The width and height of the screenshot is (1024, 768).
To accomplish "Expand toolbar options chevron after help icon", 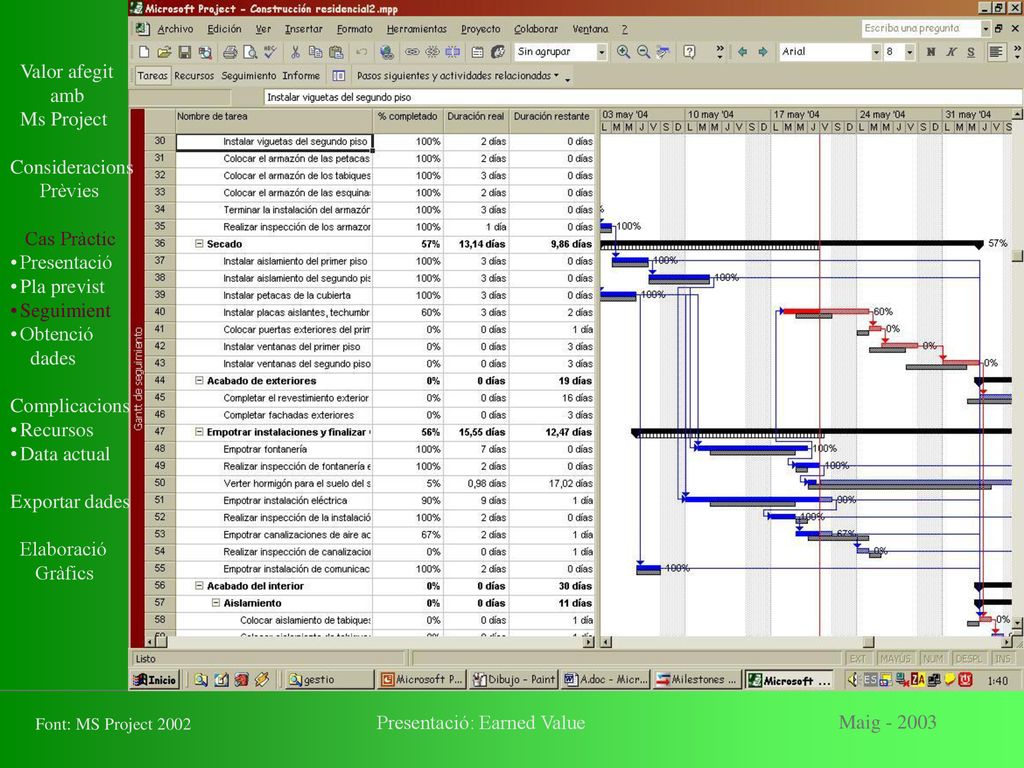I will click(x=719, y=52).
